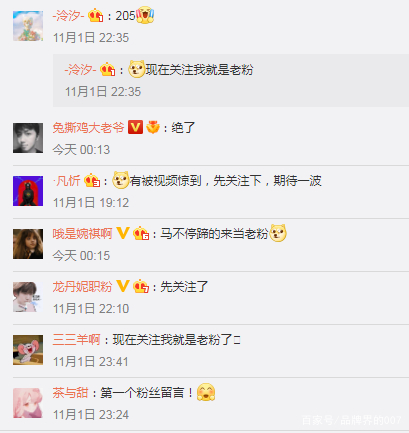The image size is (409, 433).
Task: Visit 哦是婉祺啊's profile via username
Action: (x=82, y=233)
